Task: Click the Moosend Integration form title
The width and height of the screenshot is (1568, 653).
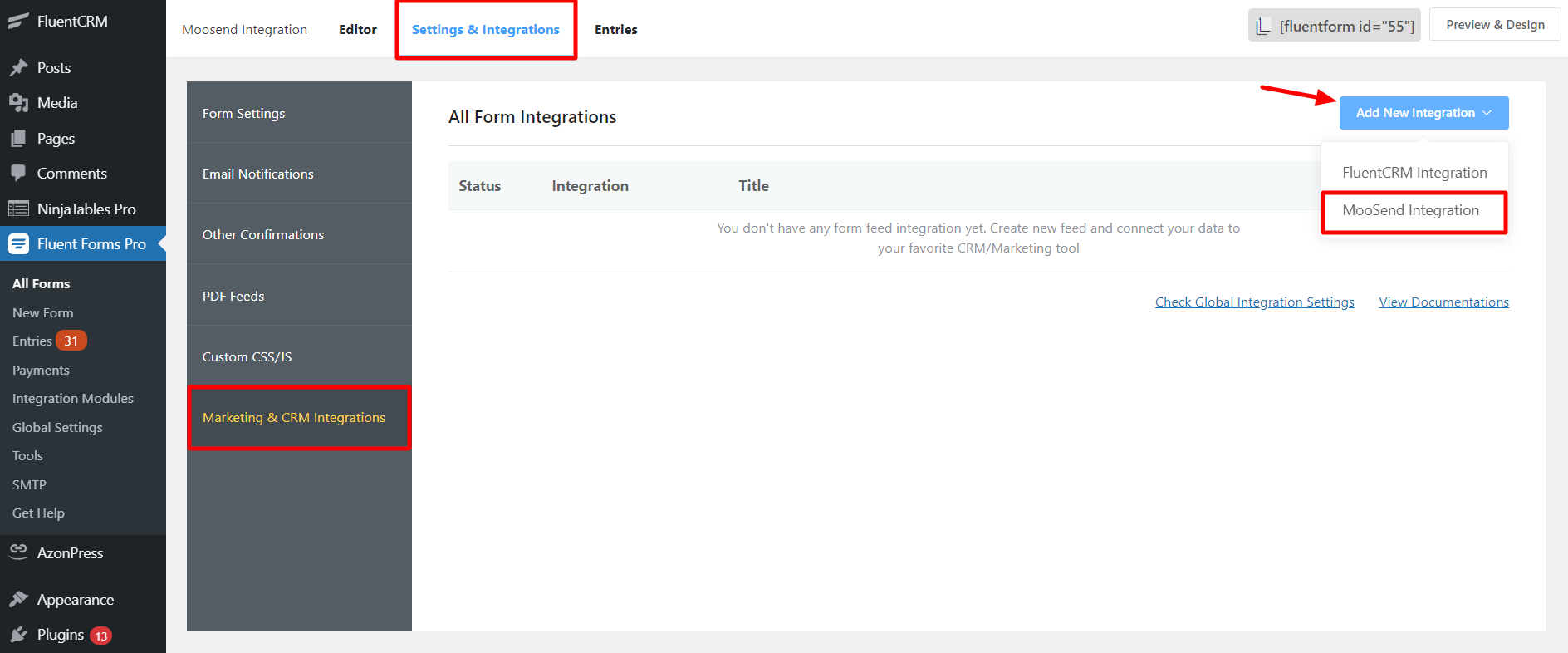Action: (245, 29)
